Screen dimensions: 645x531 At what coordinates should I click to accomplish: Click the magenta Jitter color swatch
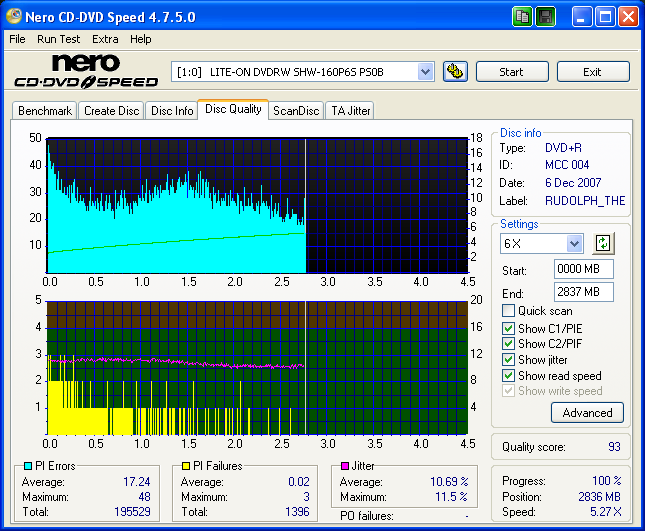click(345, 466)
